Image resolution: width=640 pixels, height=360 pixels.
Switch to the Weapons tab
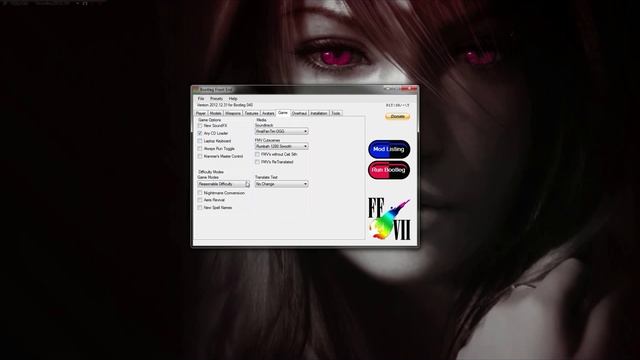pos(233,113)
